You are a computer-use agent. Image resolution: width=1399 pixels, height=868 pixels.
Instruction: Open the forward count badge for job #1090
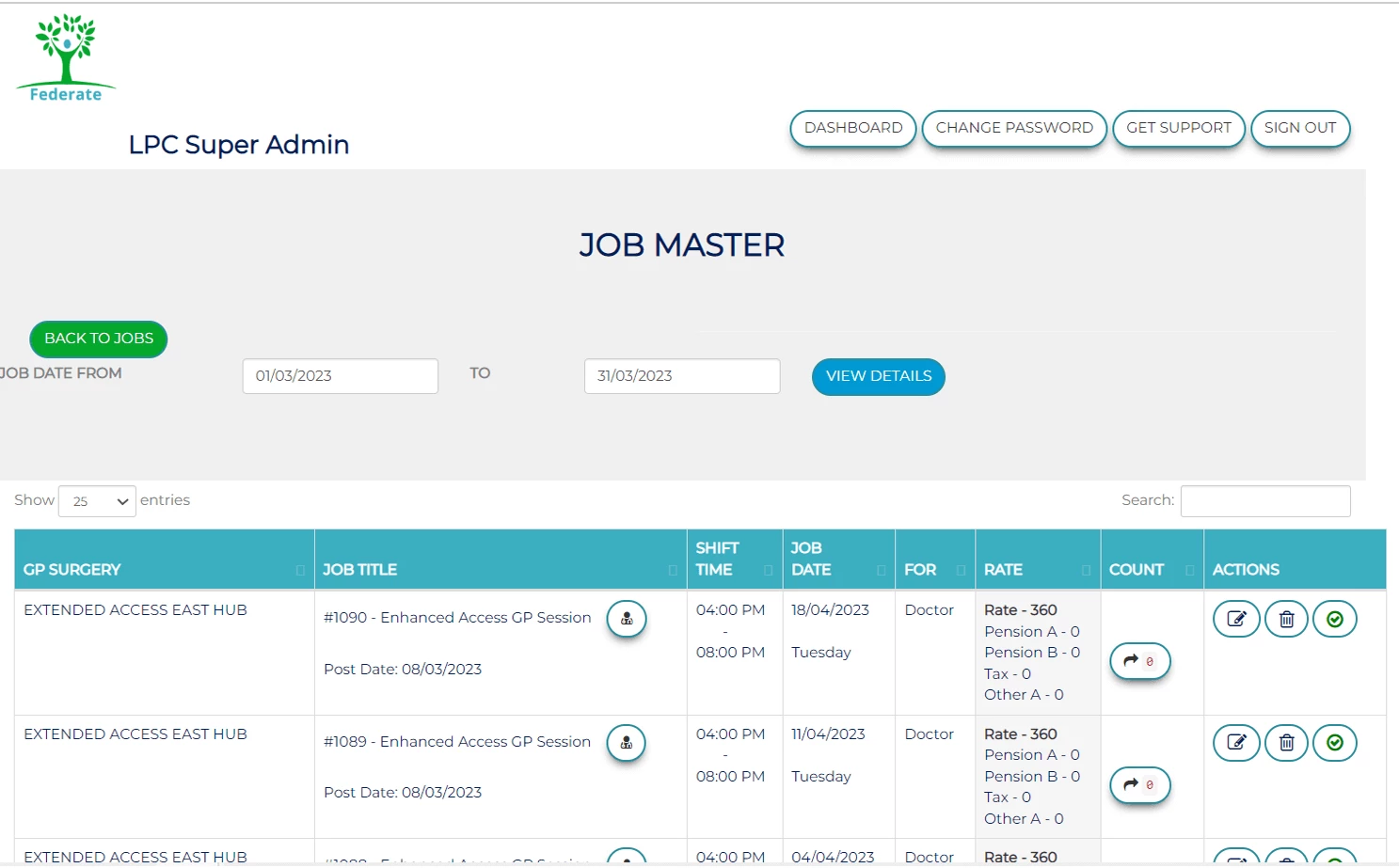[x=1139, y=661]
